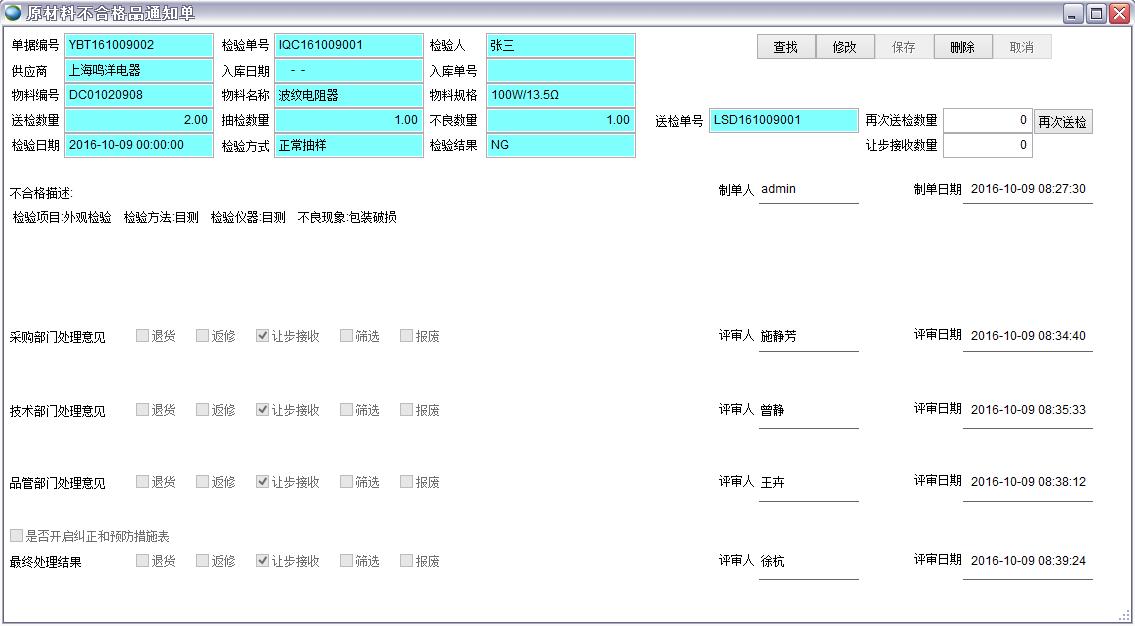Click the 删除 delete button

click(961, 46)
